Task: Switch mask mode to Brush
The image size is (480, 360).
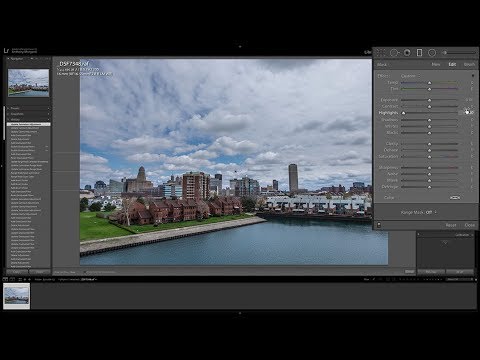Action: [x=469, y=64]
